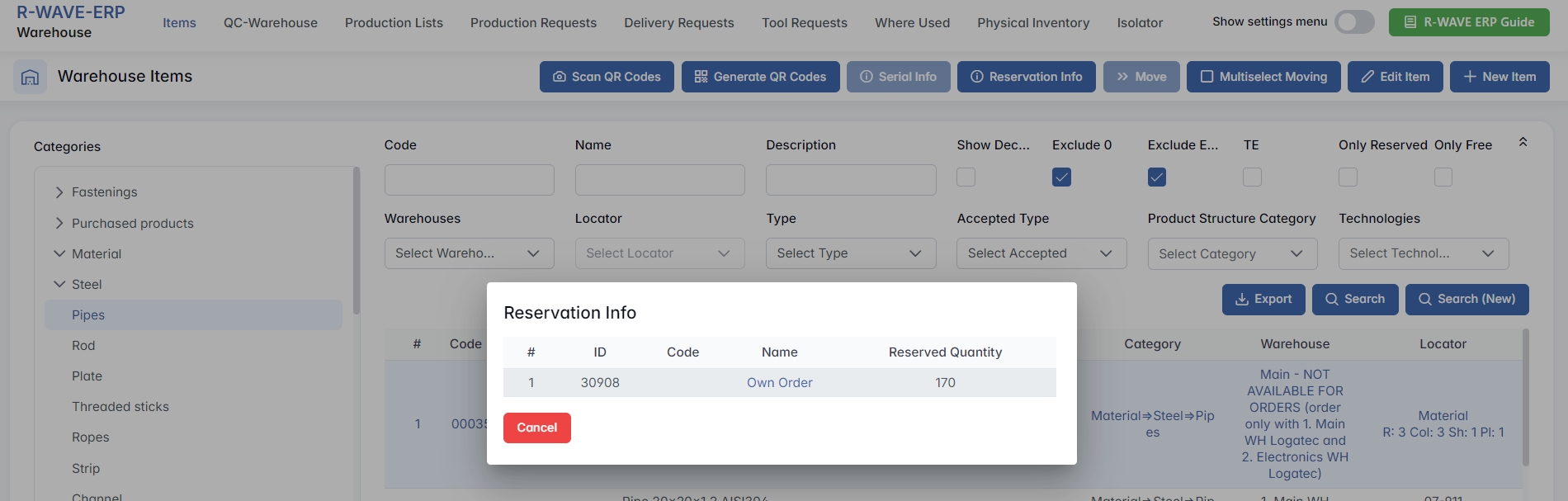
Task: Click the Code filter input field
Action: (x=469, y=180)
